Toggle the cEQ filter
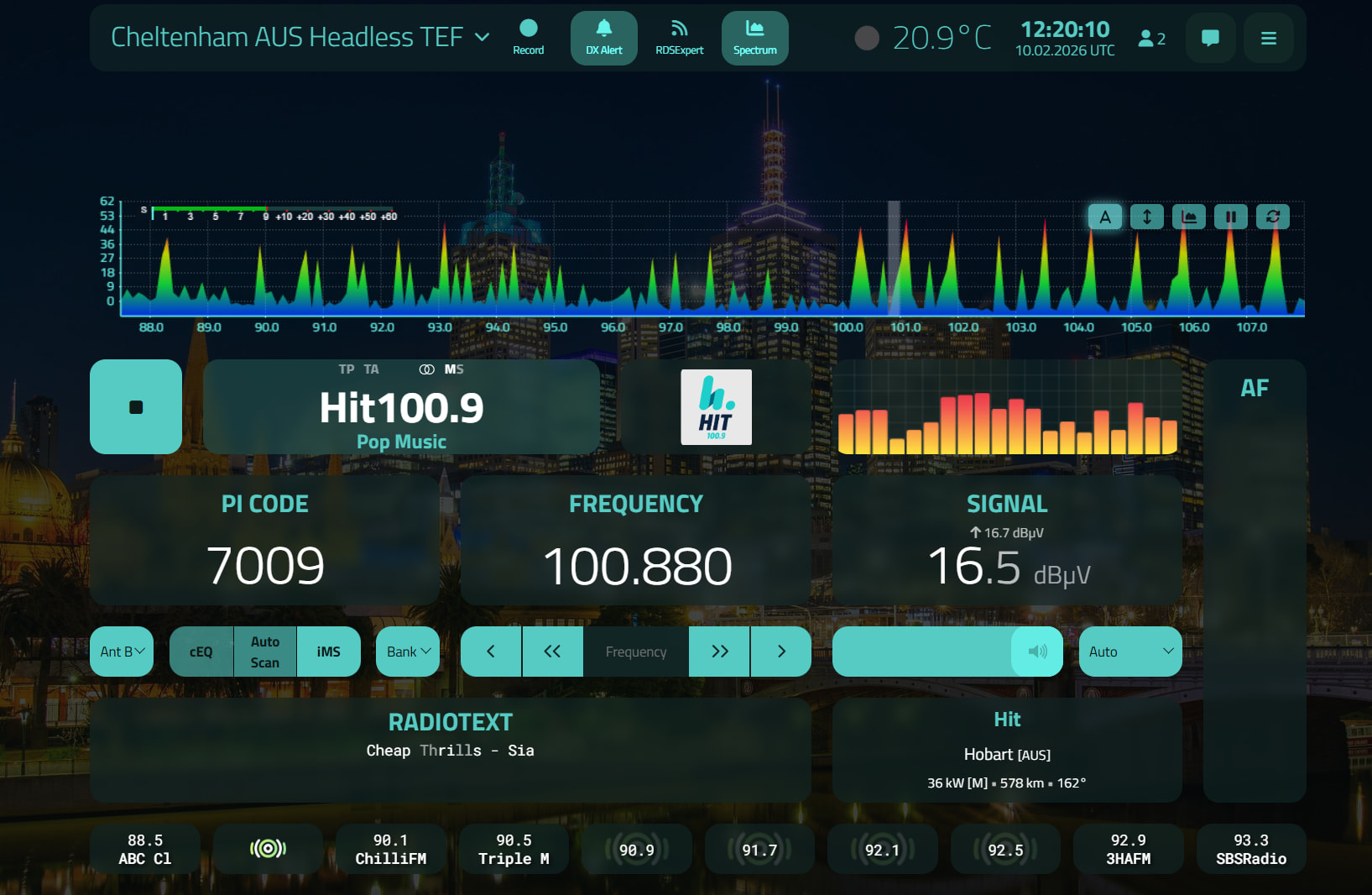The height and width of the screenshot is (895, 1372). pos(201,652)
